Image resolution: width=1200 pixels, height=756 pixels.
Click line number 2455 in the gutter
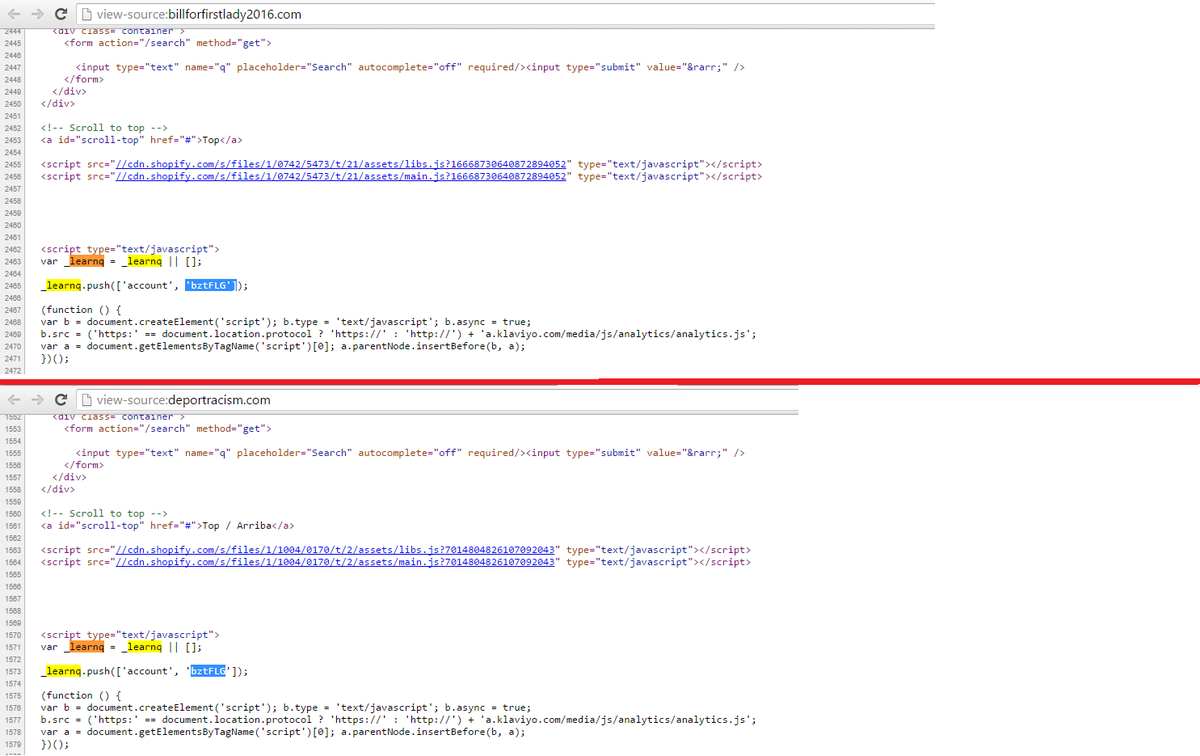pos(13,164)
